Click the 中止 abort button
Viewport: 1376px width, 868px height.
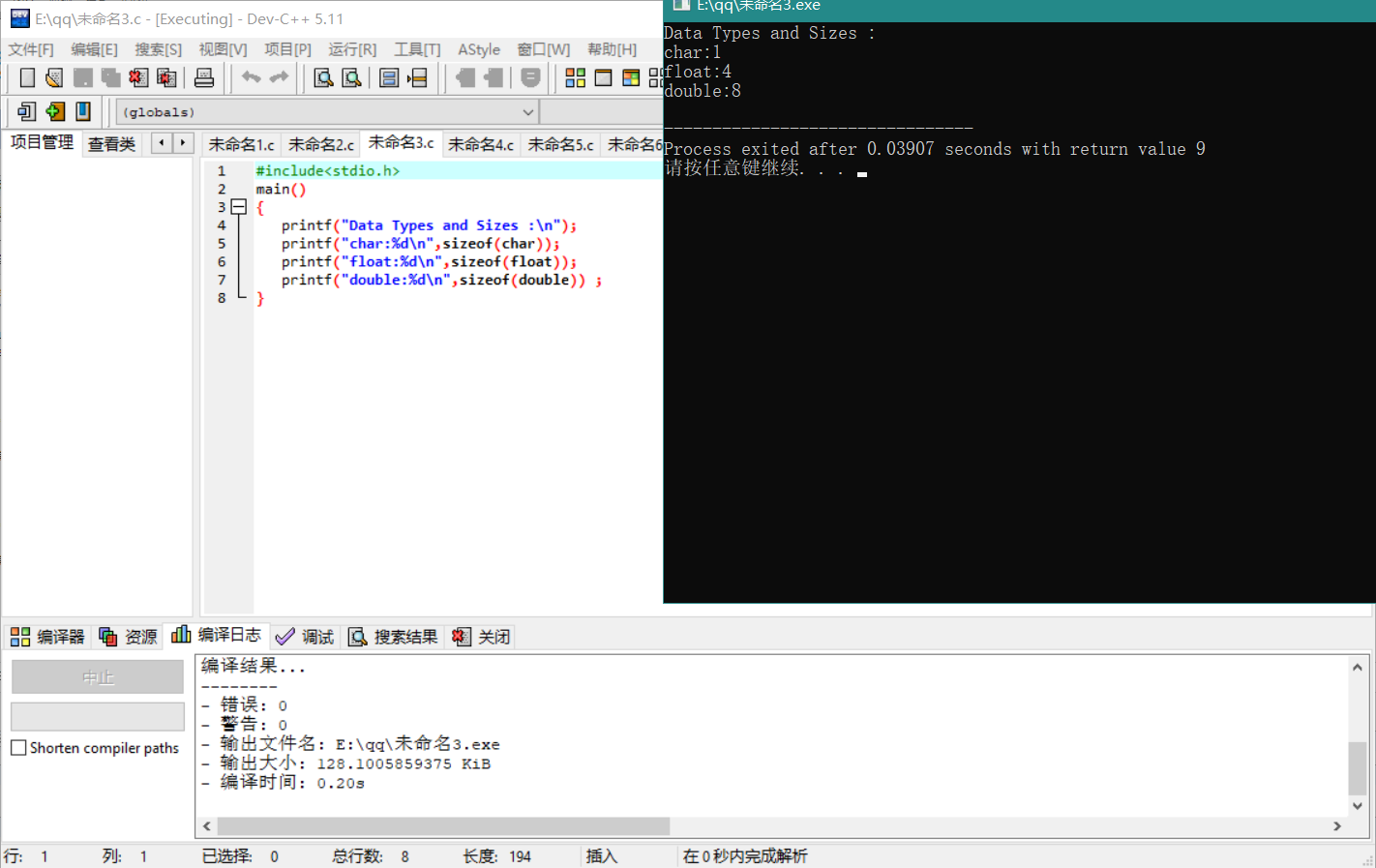click(x=98, y=677)
